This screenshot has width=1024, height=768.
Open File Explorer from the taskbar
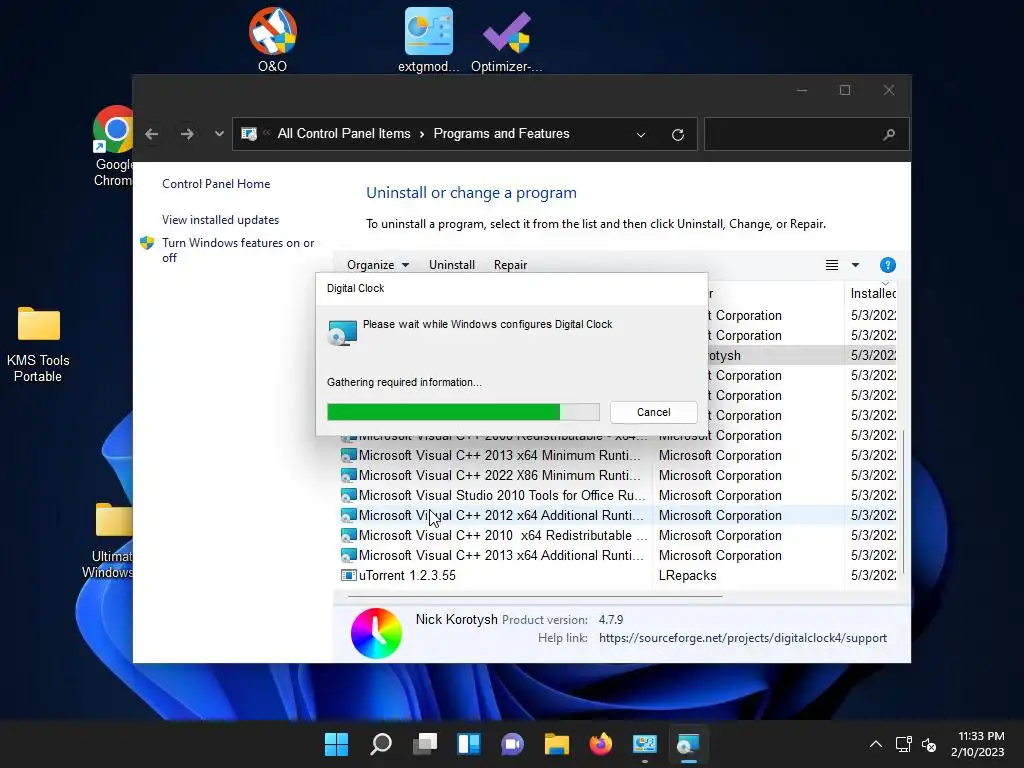tap(556, 744)
